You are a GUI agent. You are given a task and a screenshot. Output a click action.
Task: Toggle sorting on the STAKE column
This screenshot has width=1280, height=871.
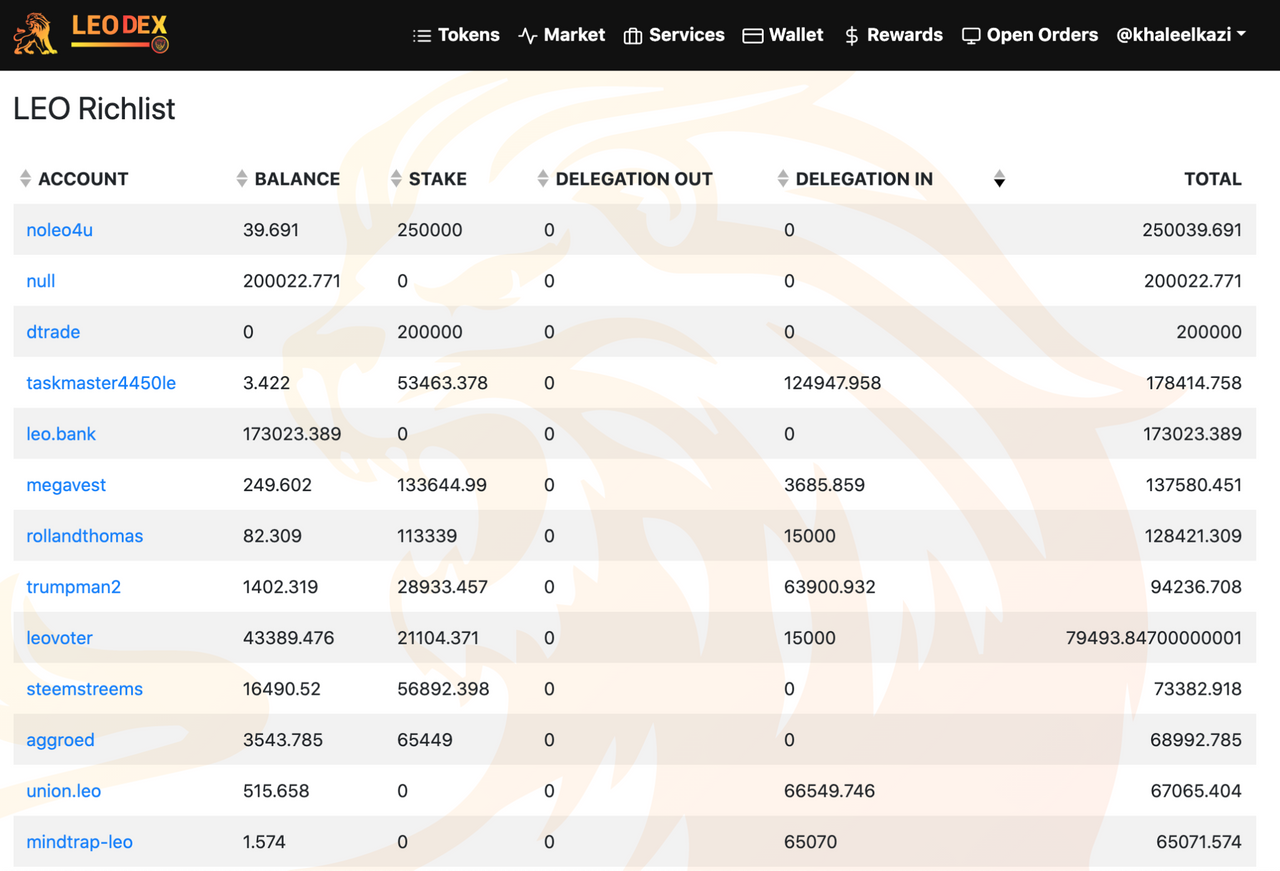(x=395, y=178)
